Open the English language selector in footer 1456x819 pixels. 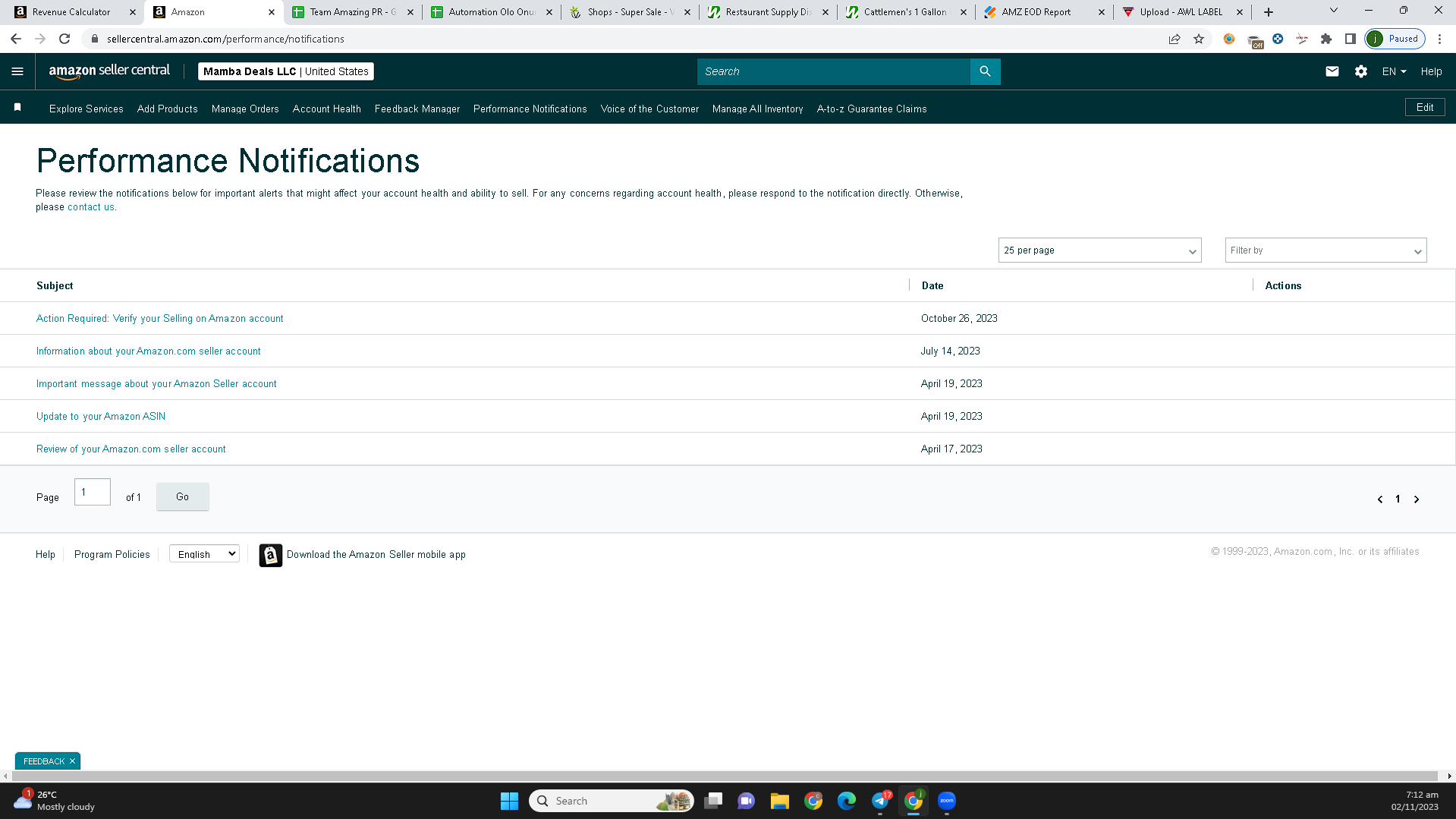tap(204, 554)
